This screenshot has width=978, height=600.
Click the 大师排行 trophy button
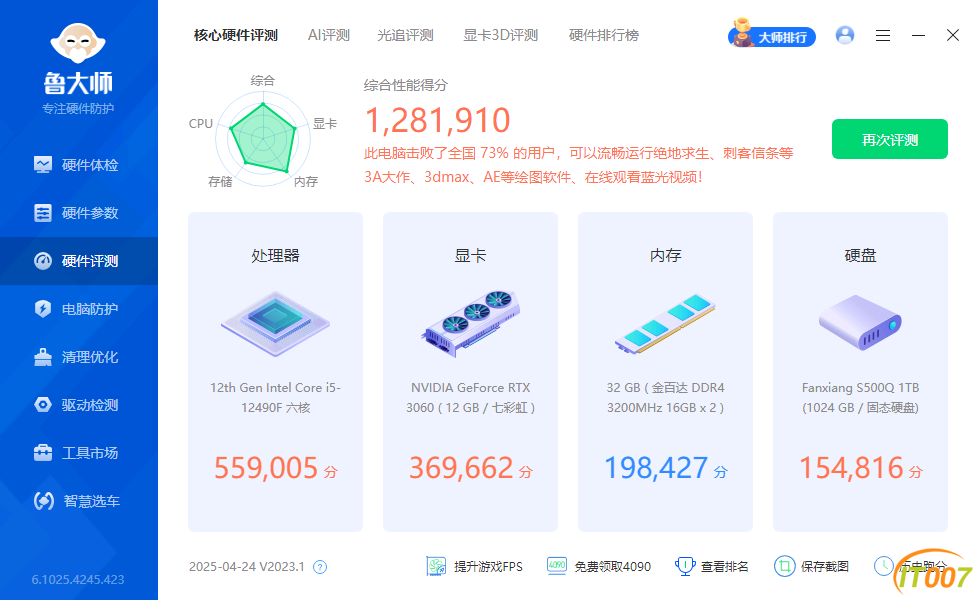(772, 35)
